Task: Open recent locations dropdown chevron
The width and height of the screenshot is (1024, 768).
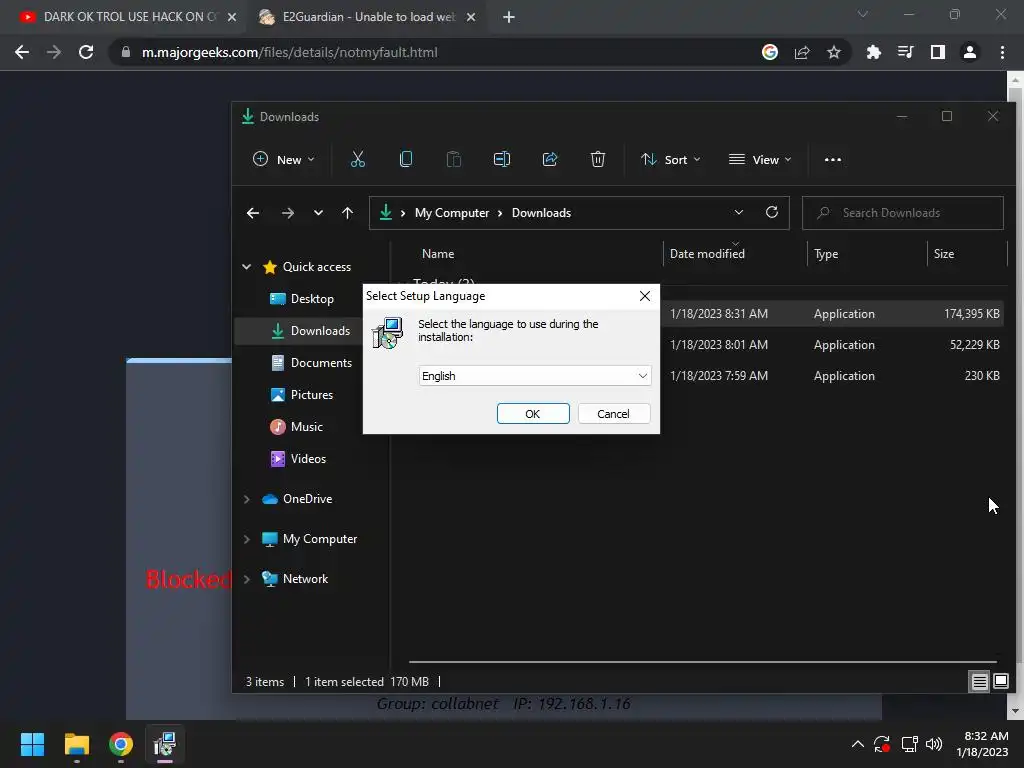Action: tap(318, 213)
